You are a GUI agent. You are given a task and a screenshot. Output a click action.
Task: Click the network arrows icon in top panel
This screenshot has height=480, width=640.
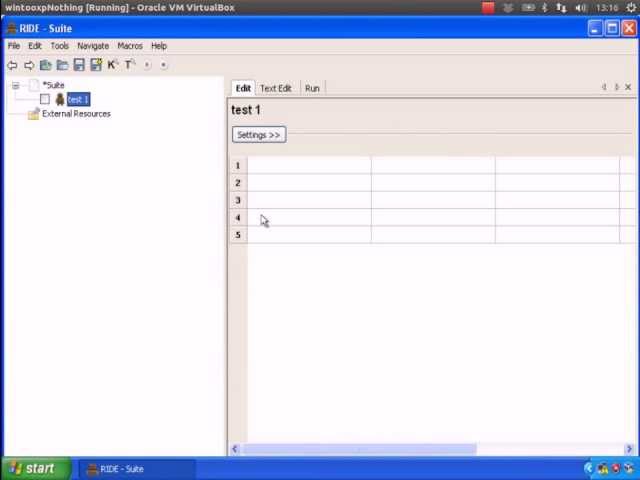[x=562, y=8]
